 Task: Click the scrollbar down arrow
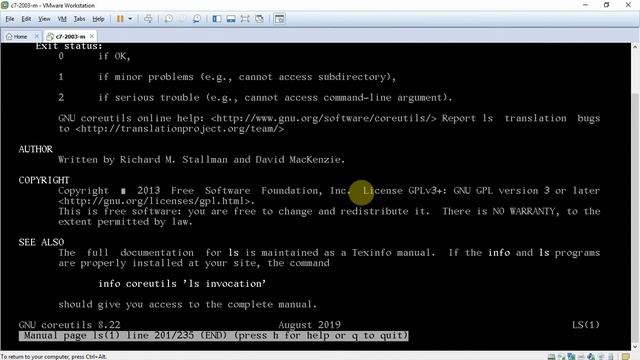635,347
